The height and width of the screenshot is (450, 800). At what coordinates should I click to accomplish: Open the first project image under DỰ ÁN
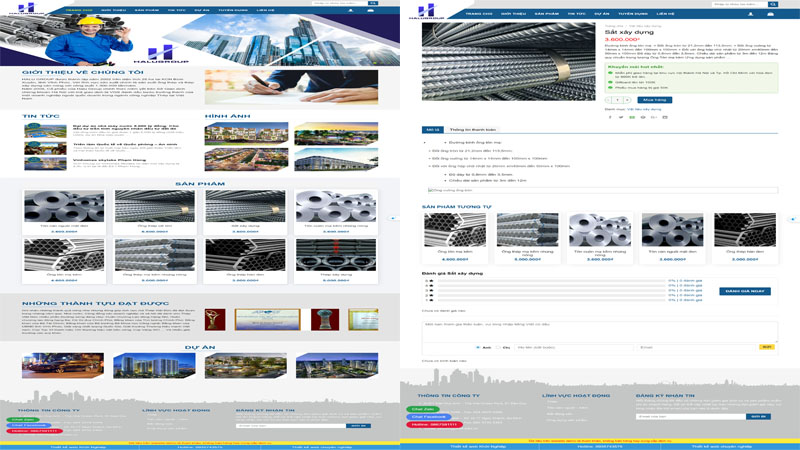pyautogui.click(x=63, y=365)
